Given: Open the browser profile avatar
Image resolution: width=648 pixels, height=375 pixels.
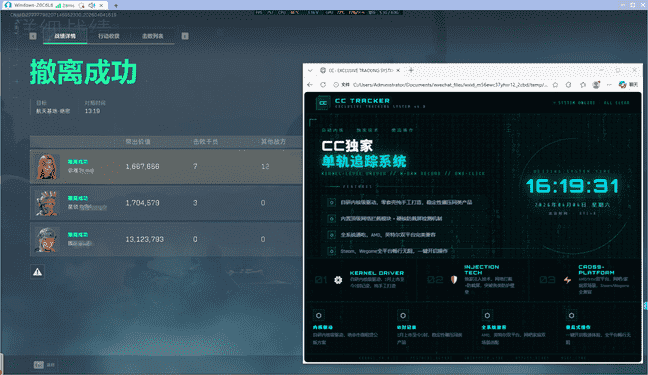Looking at the screenshot, I should [596, 85].
